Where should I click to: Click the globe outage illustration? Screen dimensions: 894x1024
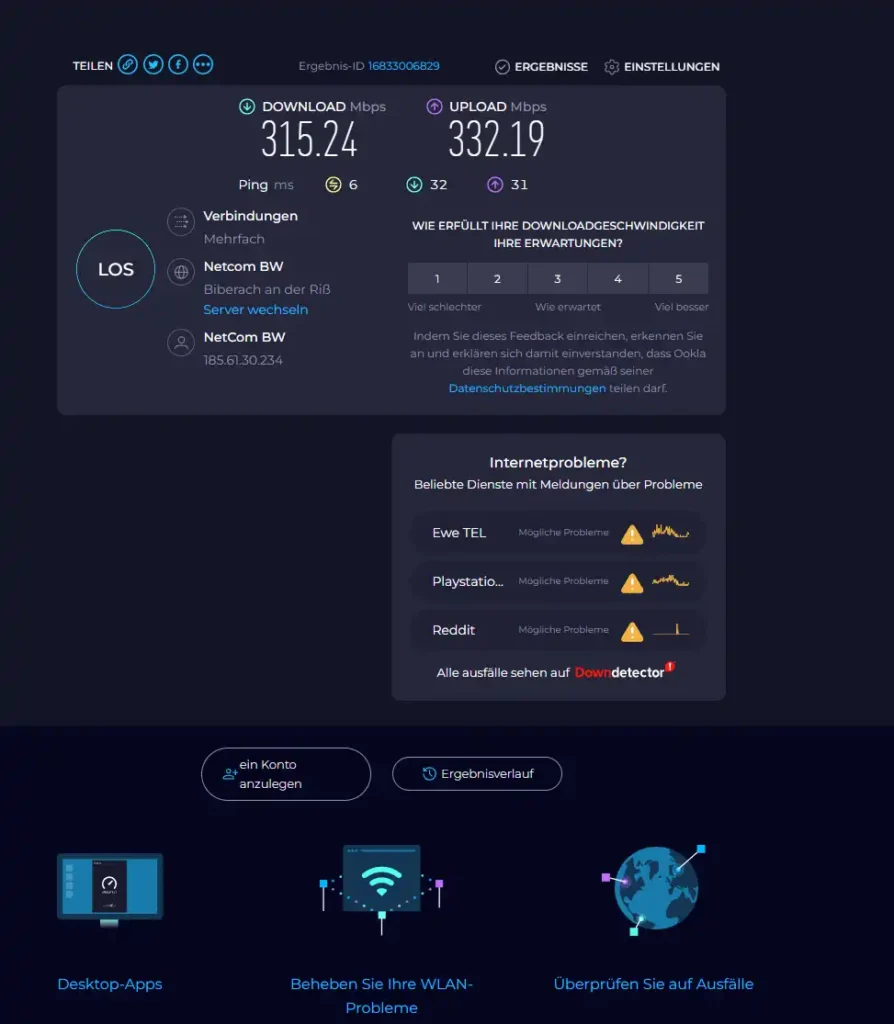click(x=654, y=889)
